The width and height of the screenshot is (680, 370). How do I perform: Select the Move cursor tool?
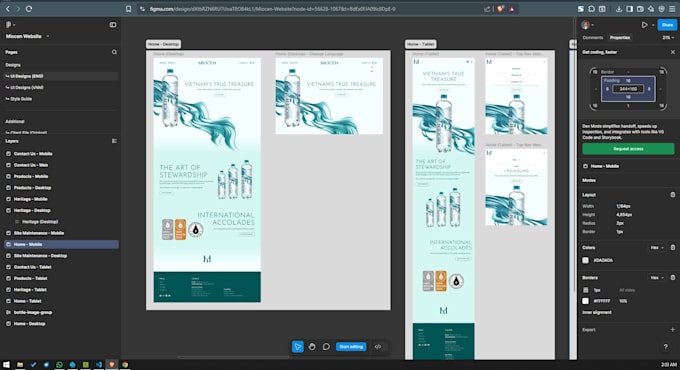coord(298,347)
